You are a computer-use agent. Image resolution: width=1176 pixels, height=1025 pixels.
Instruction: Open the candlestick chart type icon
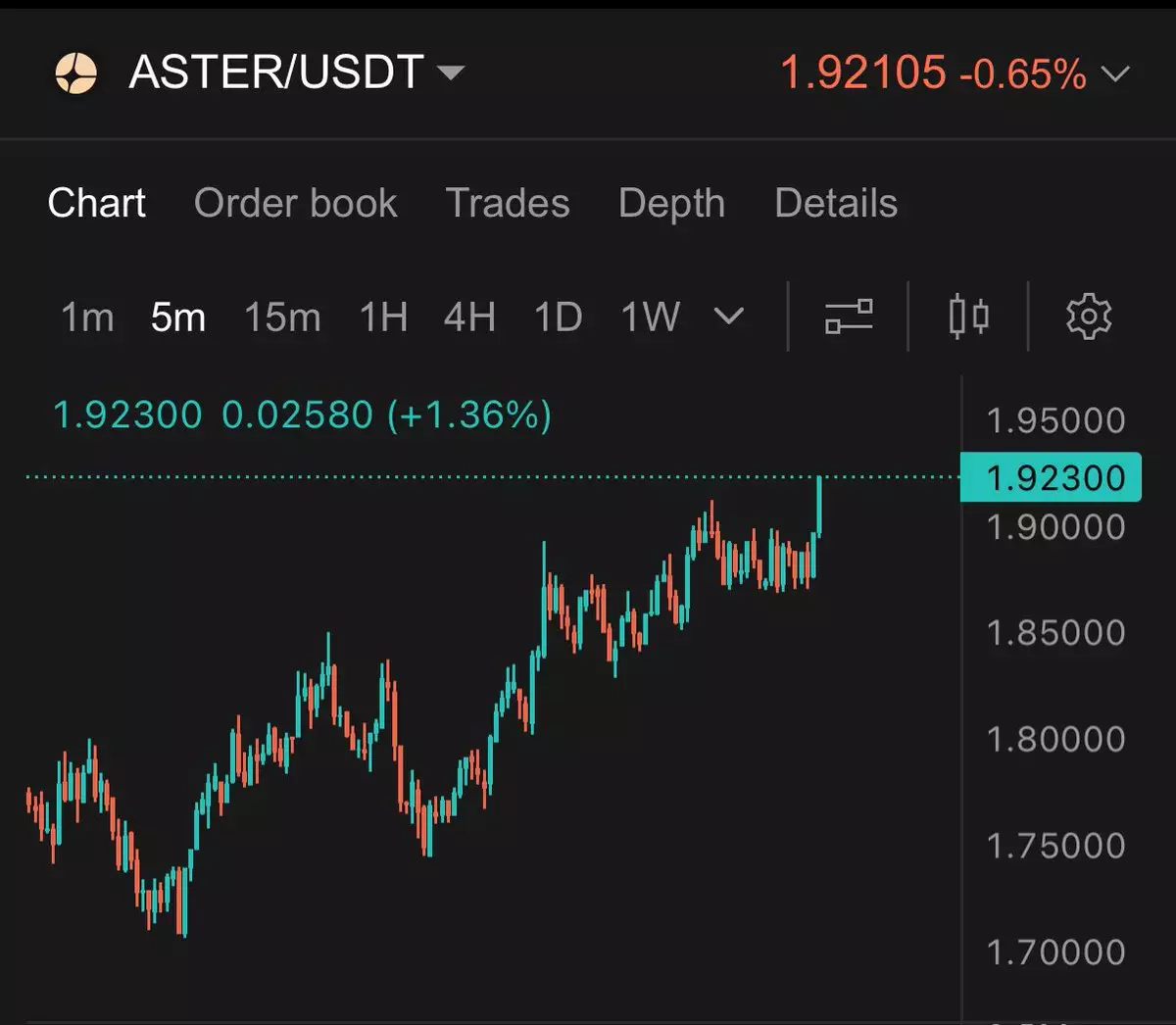point(968,317)
